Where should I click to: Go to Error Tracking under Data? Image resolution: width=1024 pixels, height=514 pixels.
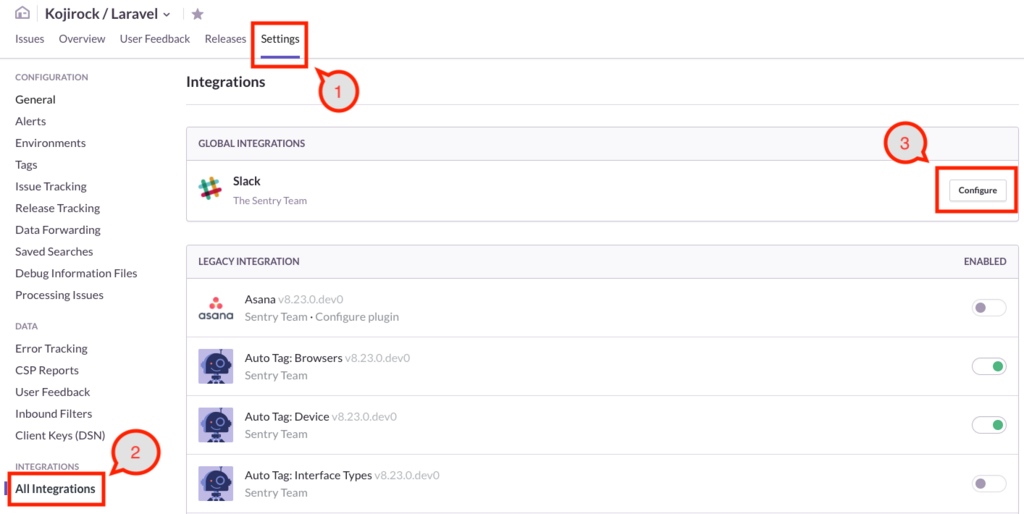pyautogui.click(x=51, y=348)
